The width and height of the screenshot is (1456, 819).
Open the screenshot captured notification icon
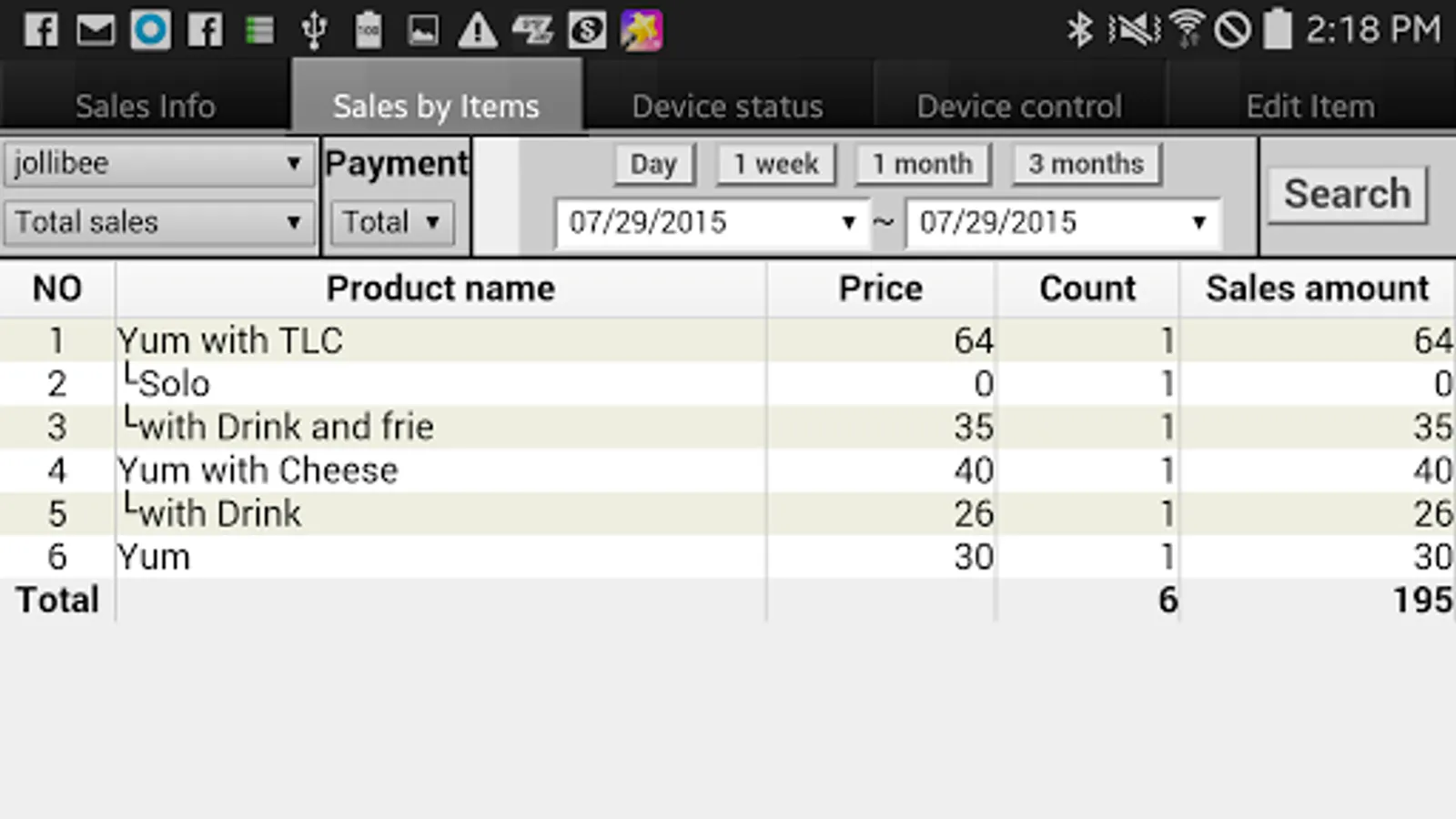(423, 29)
